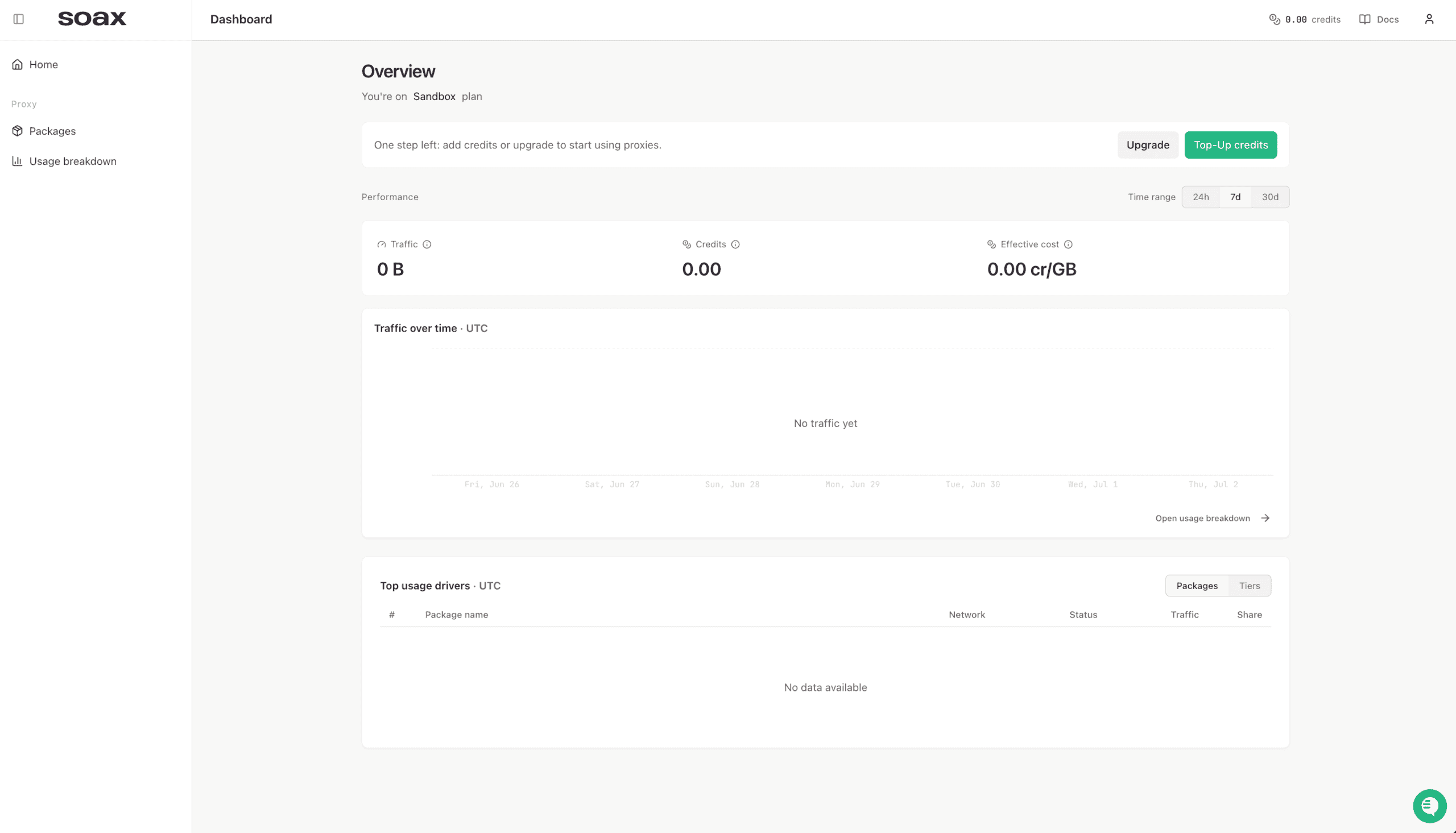Click the Upgrade button
This screenshot has height=833, width=1456.
pos(1147,146)
